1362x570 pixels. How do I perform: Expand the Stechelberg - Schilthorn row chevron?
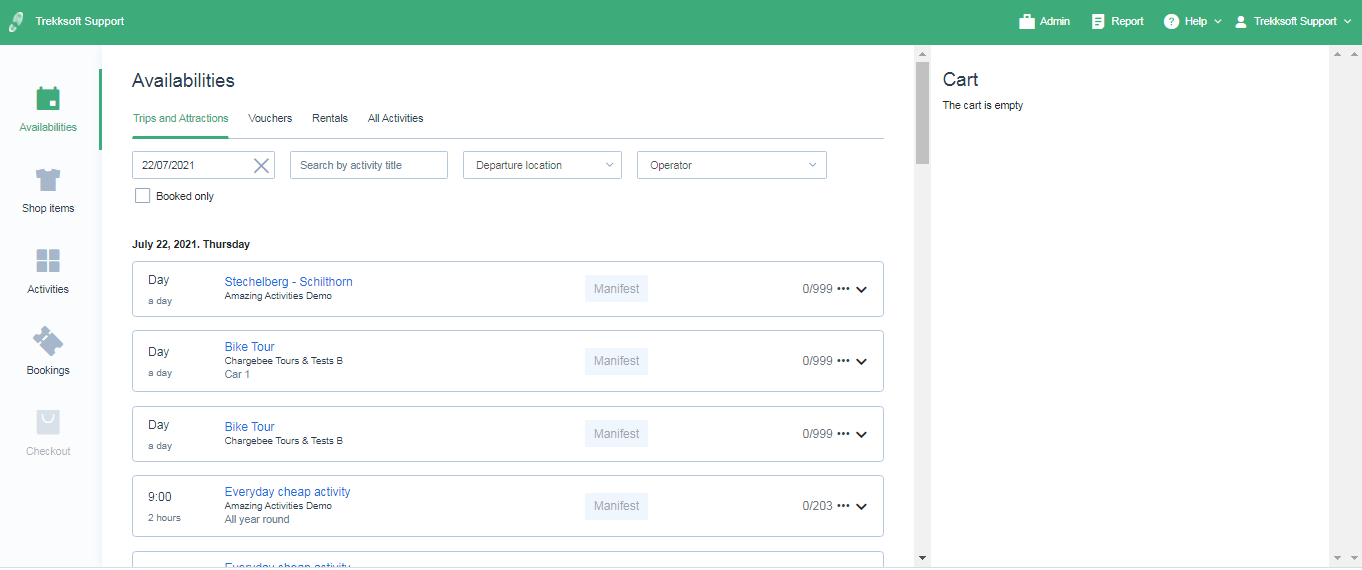862,290
